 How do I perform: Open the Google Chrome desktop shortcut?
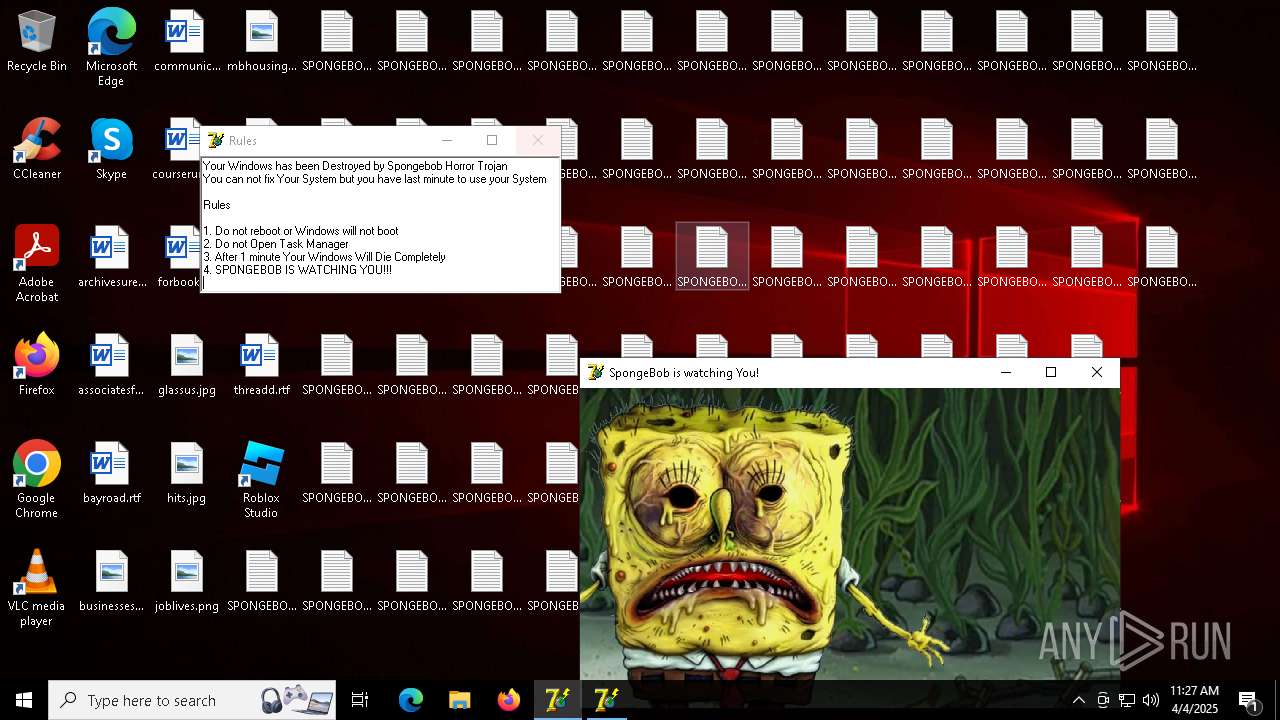tap(37, 480)
